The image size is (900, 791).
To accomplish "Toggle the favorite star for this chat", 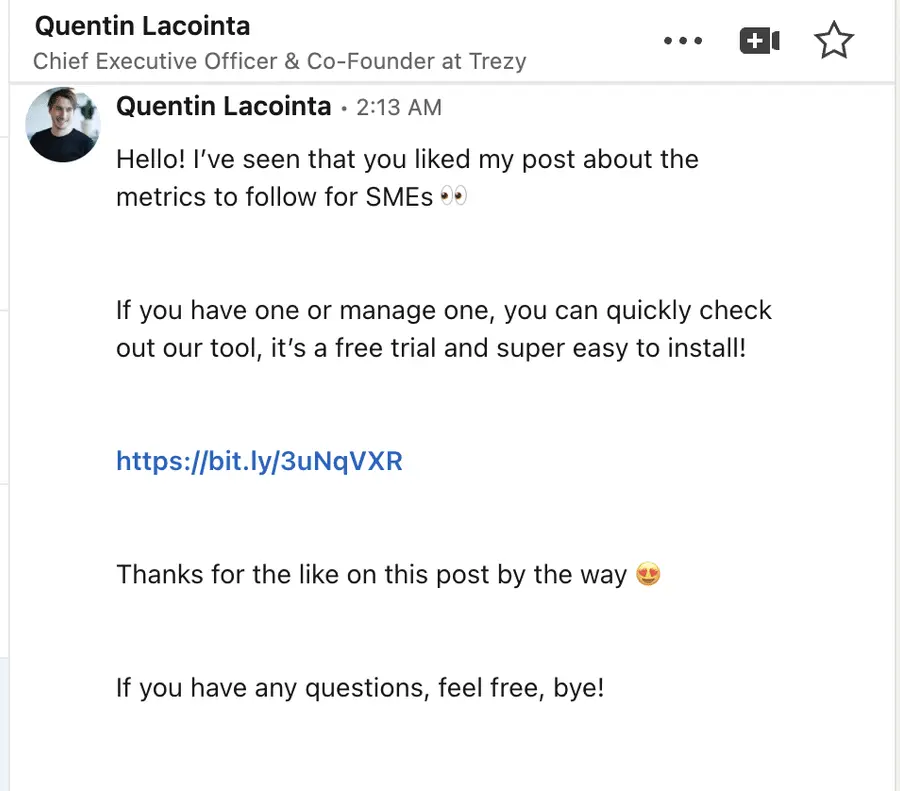I will pos(833,41).
